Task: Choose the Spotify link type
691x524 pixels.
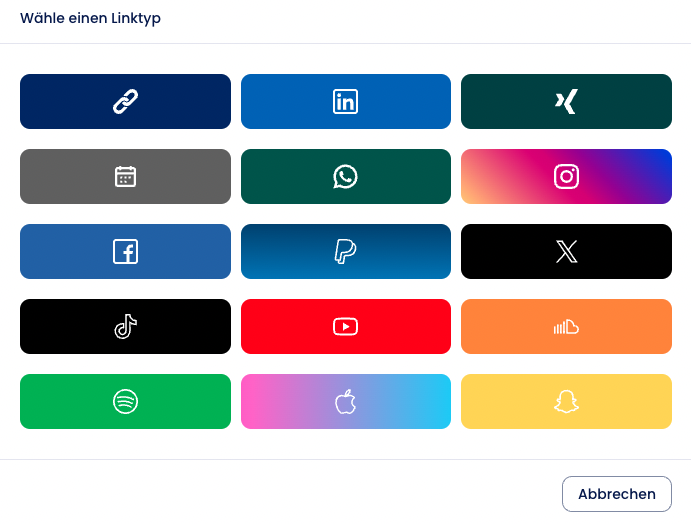Action: tap(126, 401)
